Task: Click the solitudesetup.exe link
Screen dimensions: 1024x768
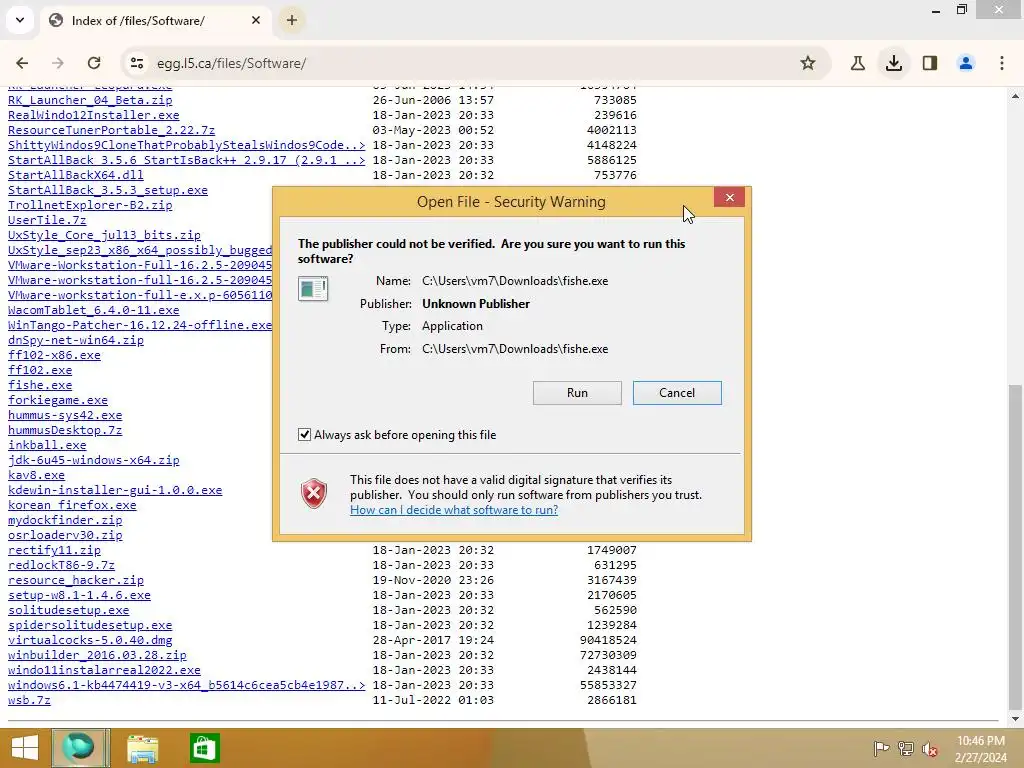Action: (69, 611)
